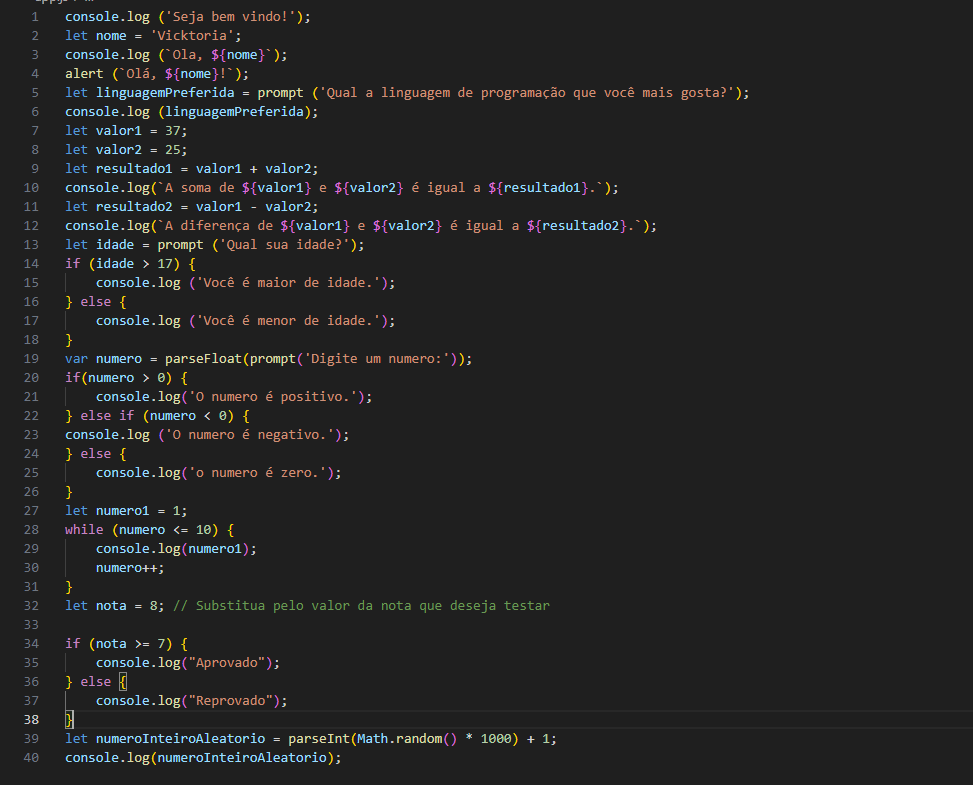Click the let nota = 8 declaration
973x785 pixels.
(x=115, y=606)
